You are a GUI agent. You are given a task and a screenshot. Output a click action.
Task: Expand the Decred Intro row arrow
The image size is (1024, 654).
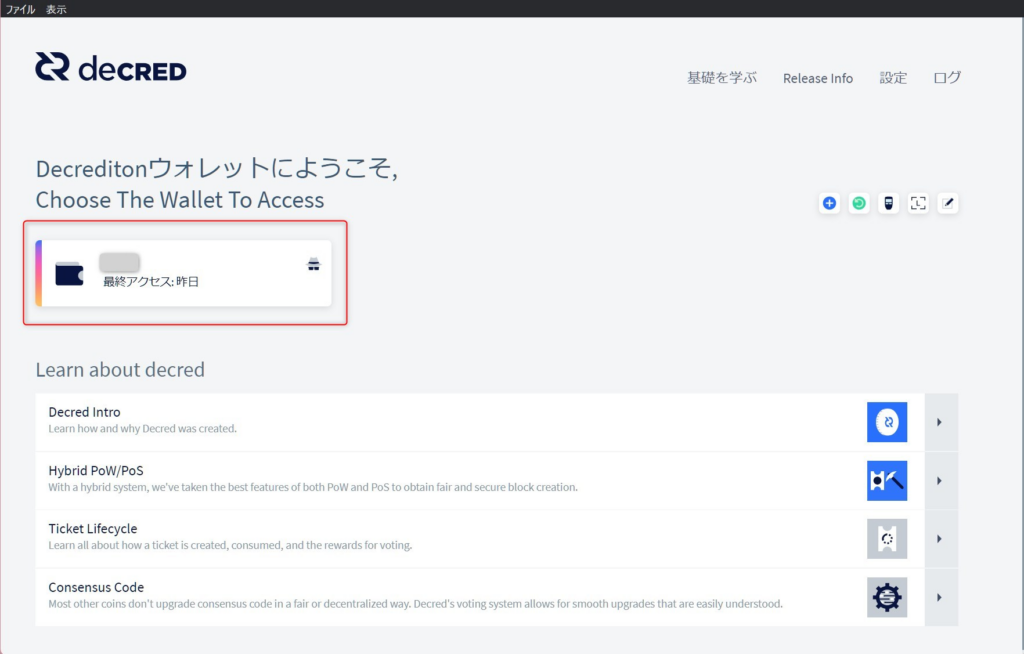940,422
